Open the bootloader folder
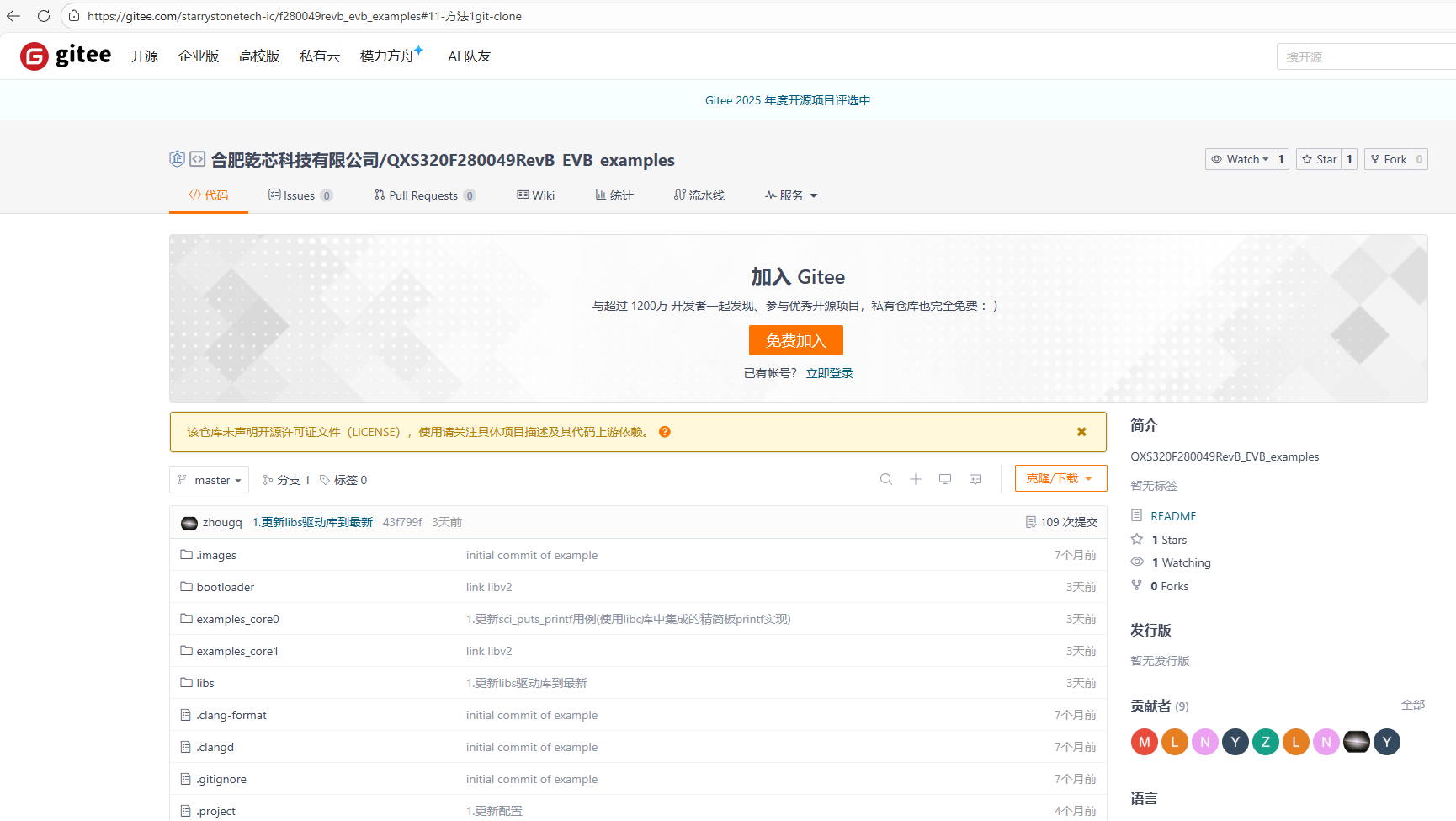Viewport: 1456px width, 821px height. 226,587
